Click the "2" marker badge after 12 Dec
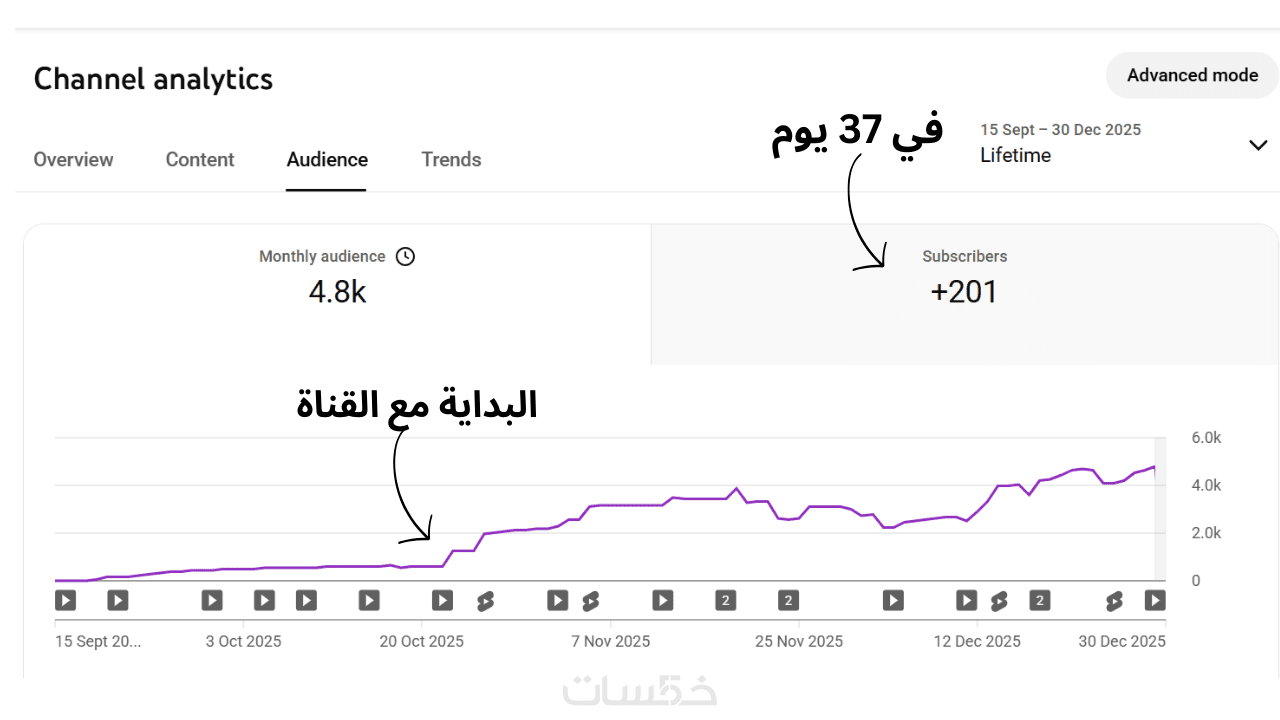1280x720 pixels. [x=1040, y=600]
